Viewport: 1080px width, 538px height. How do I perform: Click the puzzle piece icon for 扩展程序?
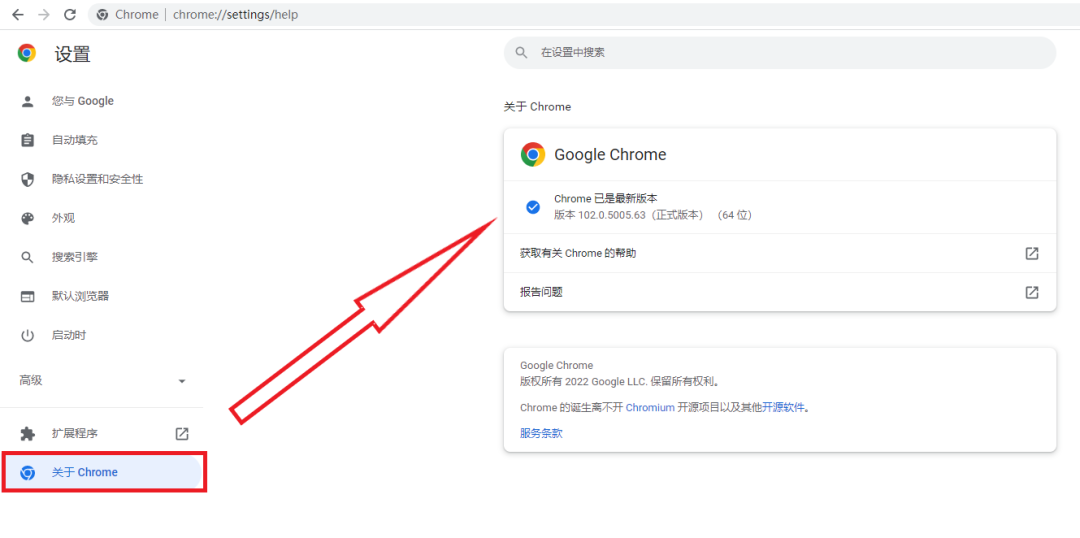tap(27, 434)
